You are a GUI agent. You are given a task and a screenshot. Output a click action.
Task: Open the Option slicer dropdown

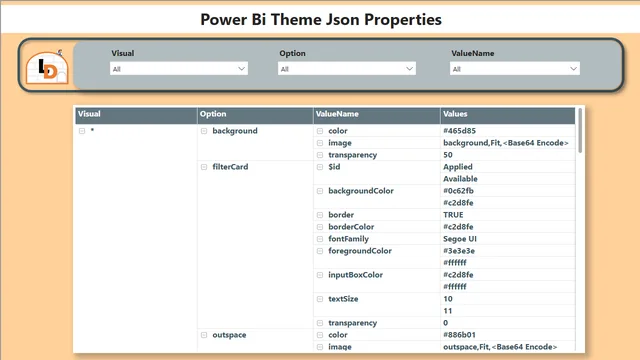tap(347, 69)
